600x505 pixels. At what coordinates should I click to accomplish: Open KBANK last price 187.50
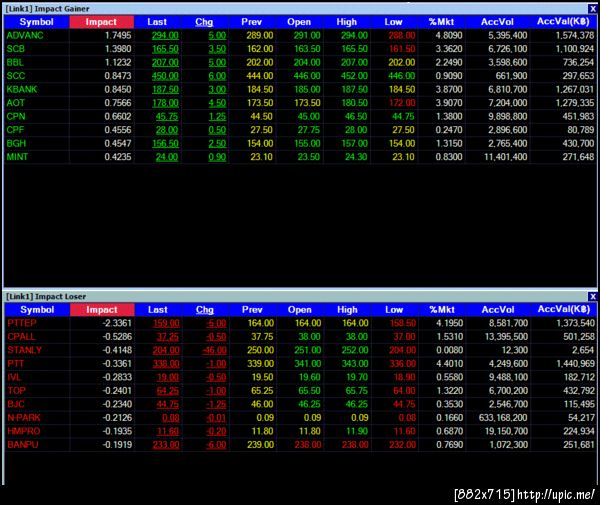pos(165,90)
